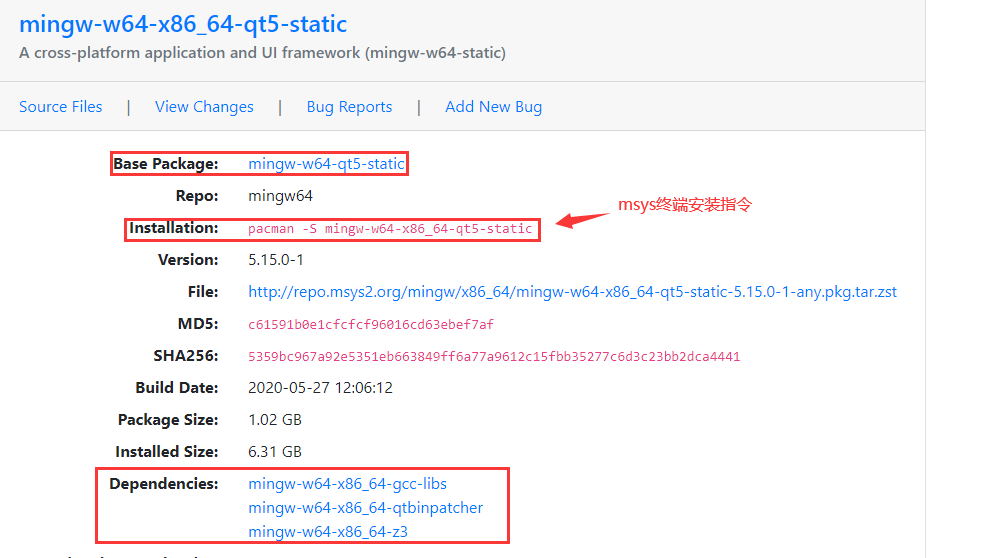Select the SHA256 hash value

[494, 357]
